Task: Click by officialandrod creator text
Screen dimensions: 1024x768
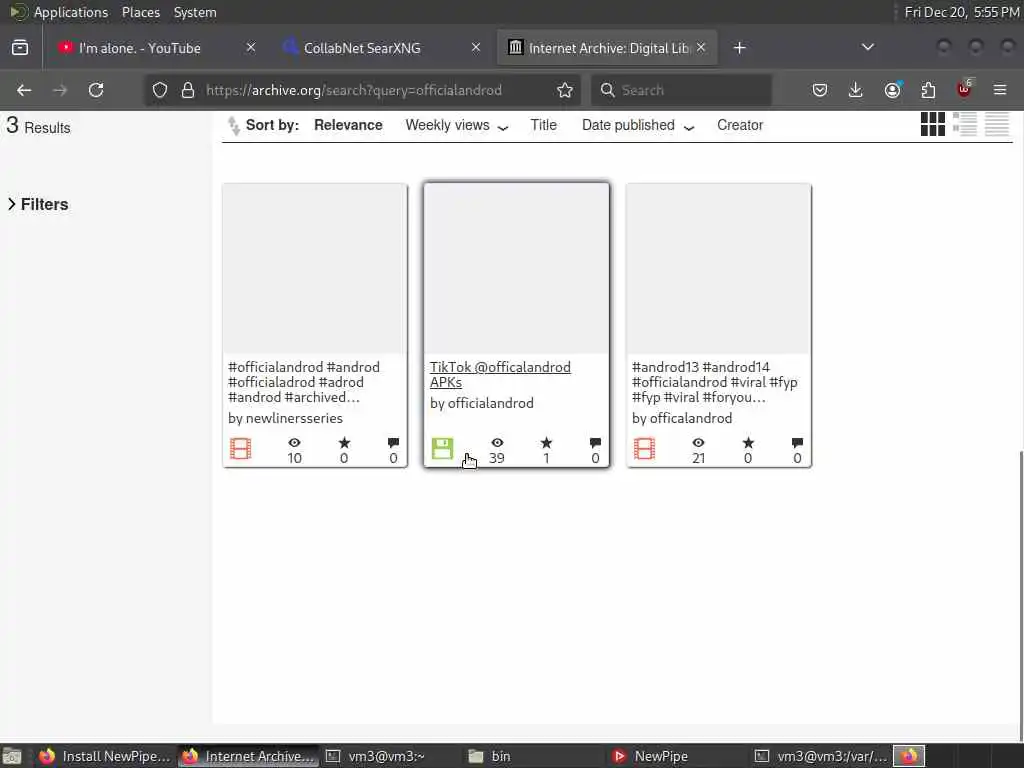Action: click(482, 404)
